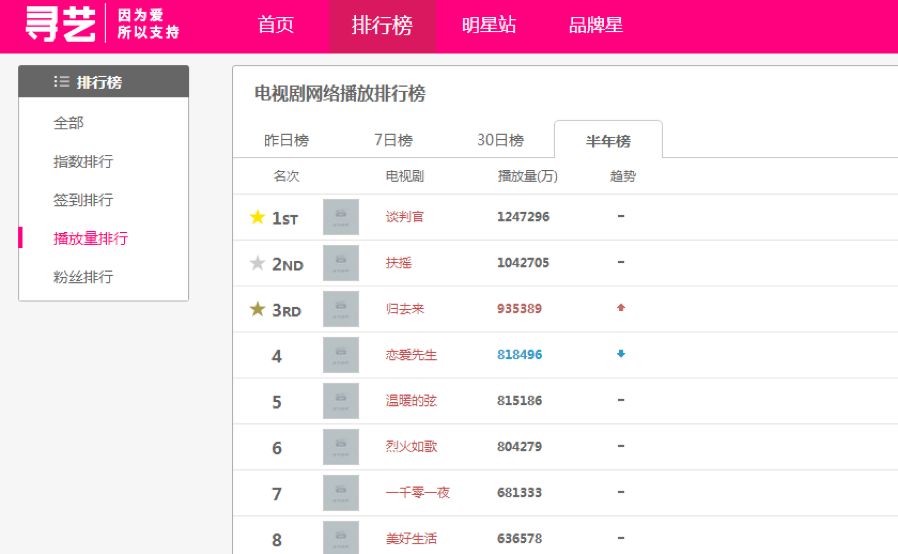This screenshot has width=898, height=554.
Task: Click the blue down arrow for 恋爱先生
Action: (x=621, y=353)
